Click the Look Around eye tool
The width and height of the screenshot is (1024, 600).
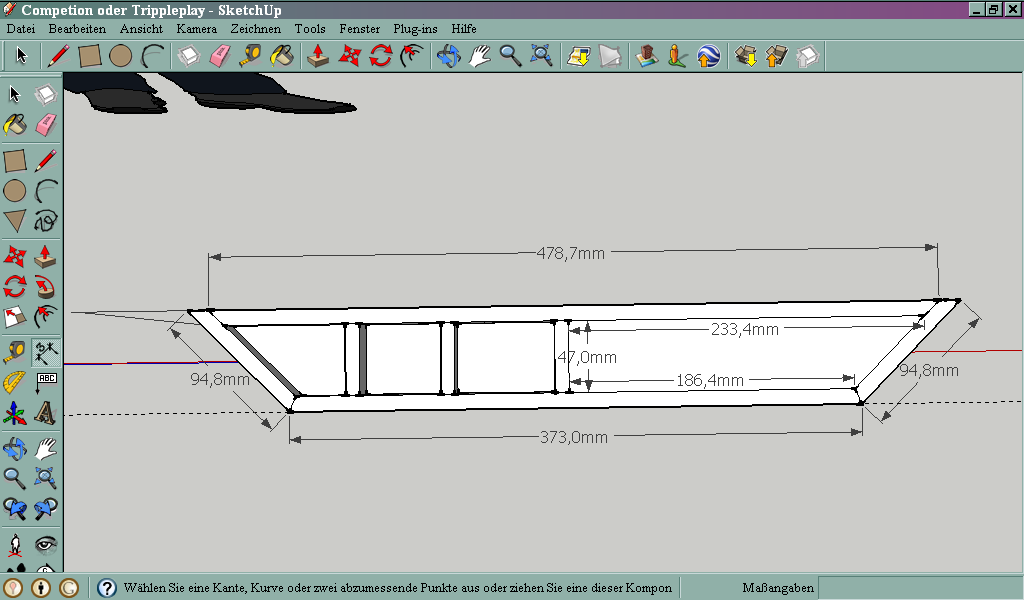pyautogui.click(x=45, y=545)
